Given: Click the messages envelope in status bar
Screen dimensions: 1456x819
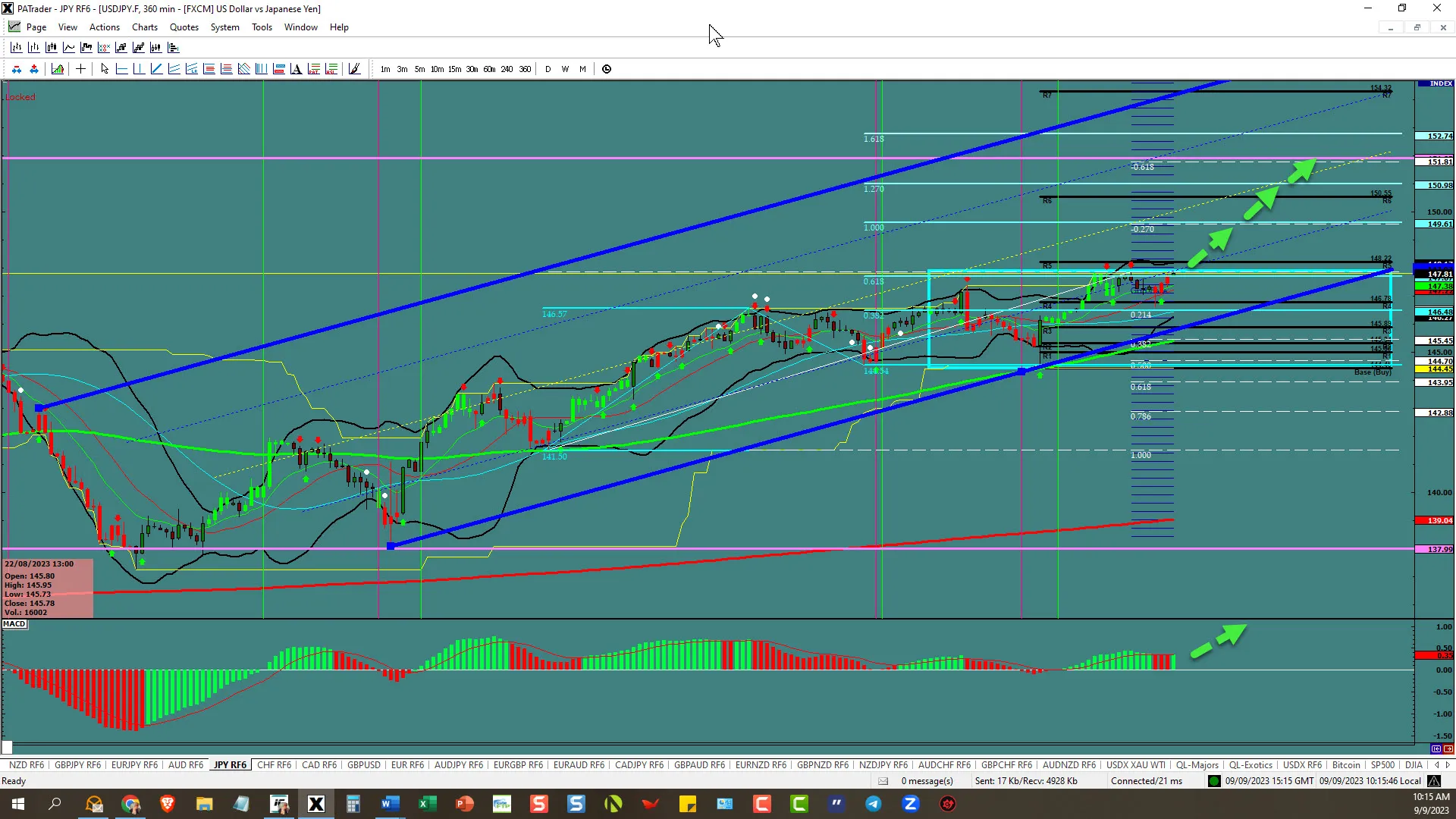Looking at the screenshot, I should 883,781.
